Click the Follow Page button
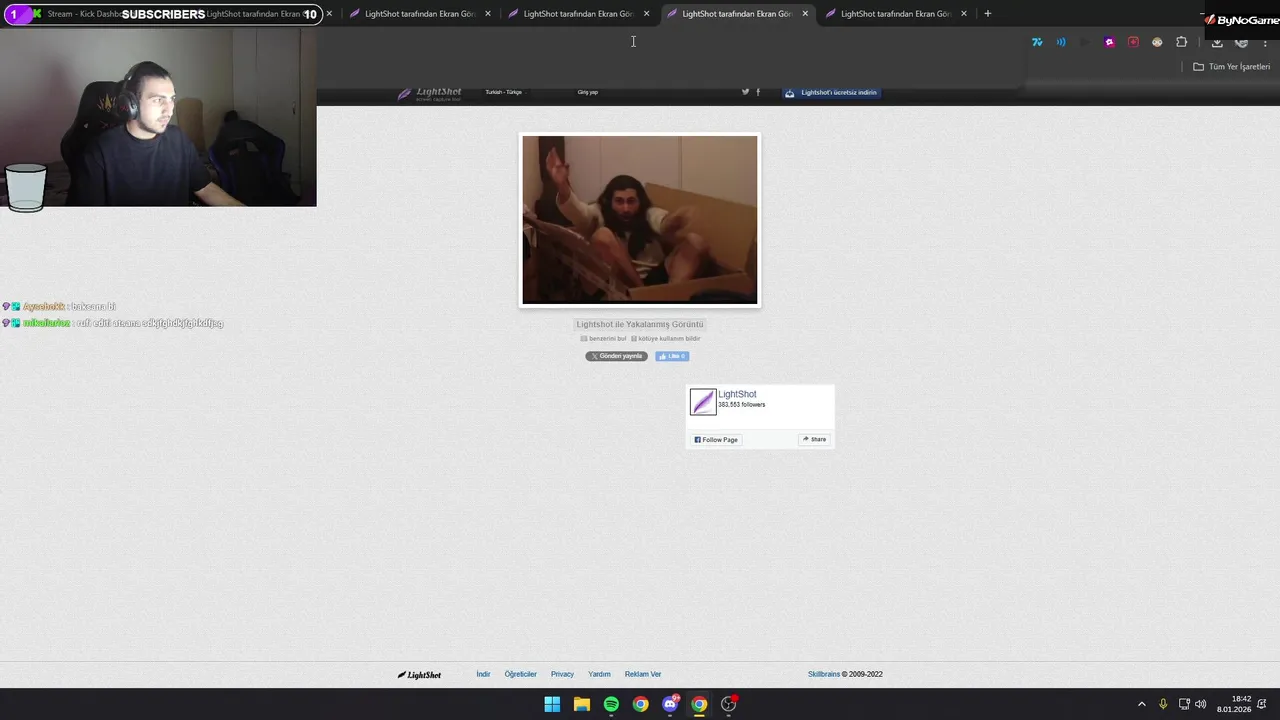The width and height of the screenshot is (1280, 720). (716, 440)
